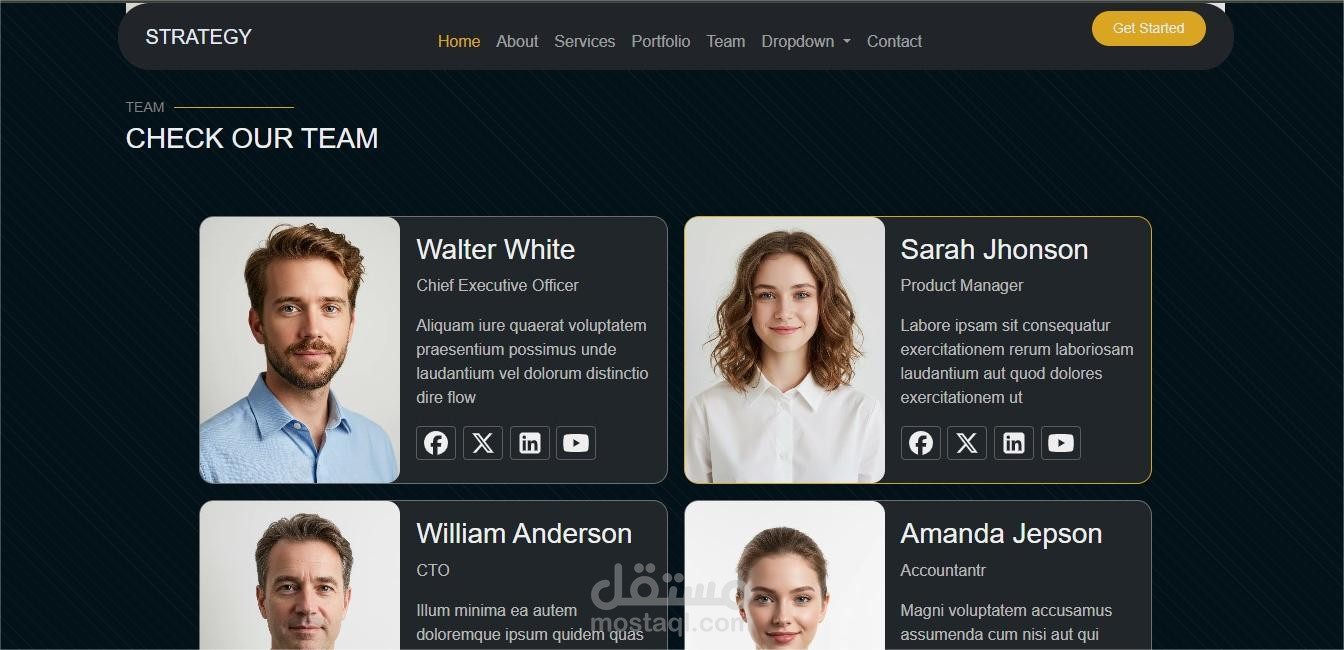Click the Accountantr title text
The image size is (1344, 650).
click(x=943, y=571)
